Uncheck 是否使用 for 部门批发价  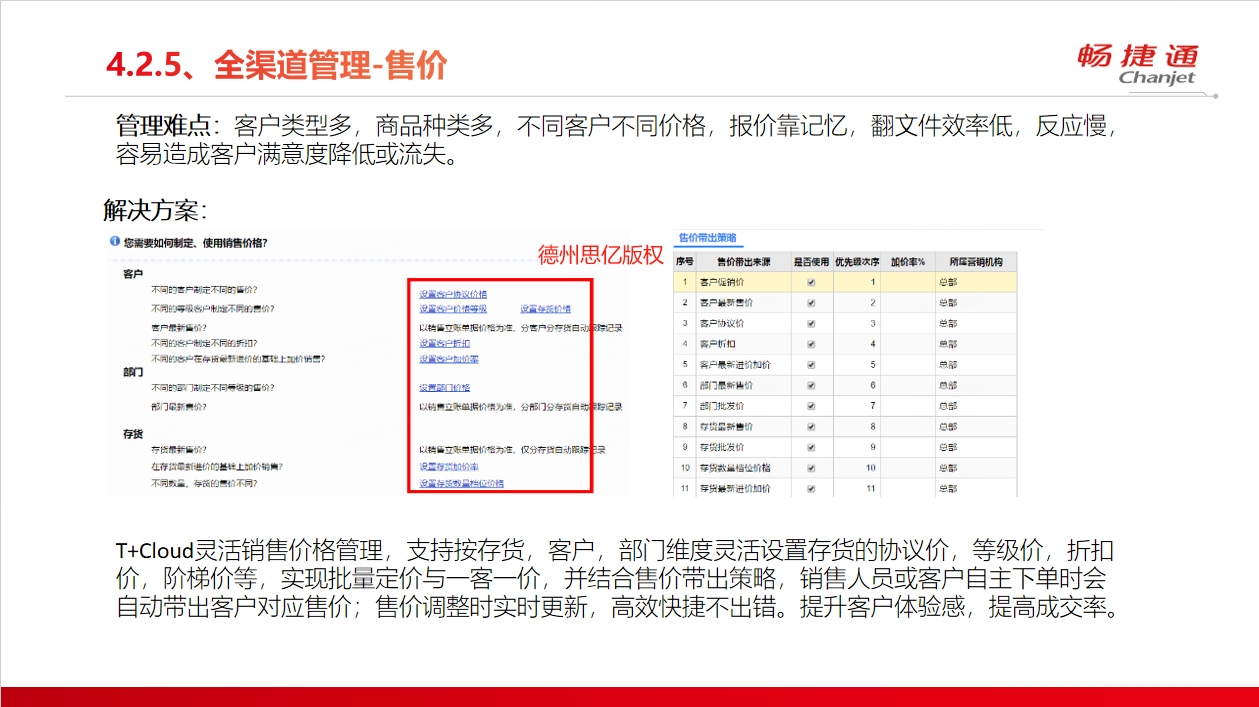click(811, 406)
